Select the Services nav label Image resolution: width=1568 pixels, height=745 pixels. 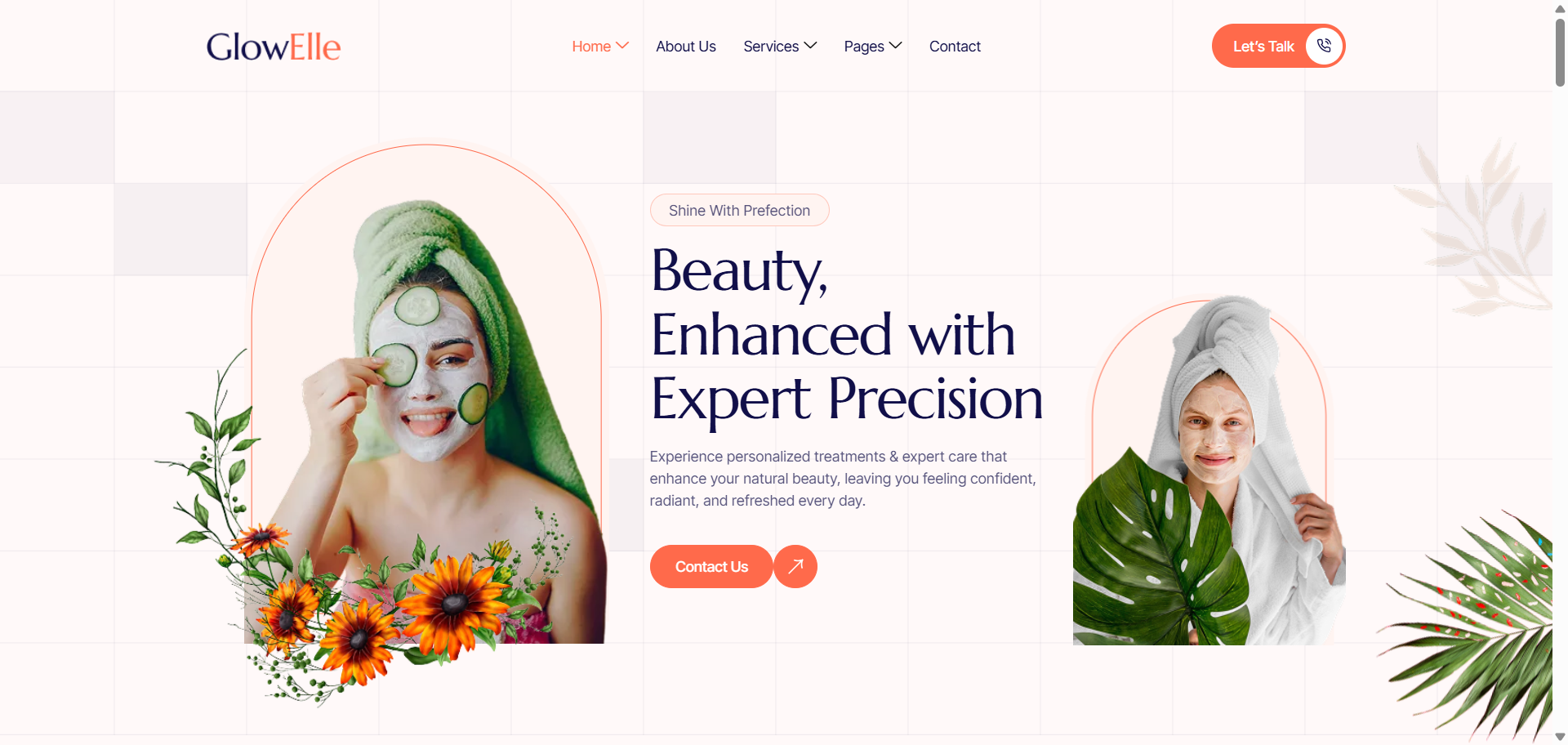tap(771, 47)
